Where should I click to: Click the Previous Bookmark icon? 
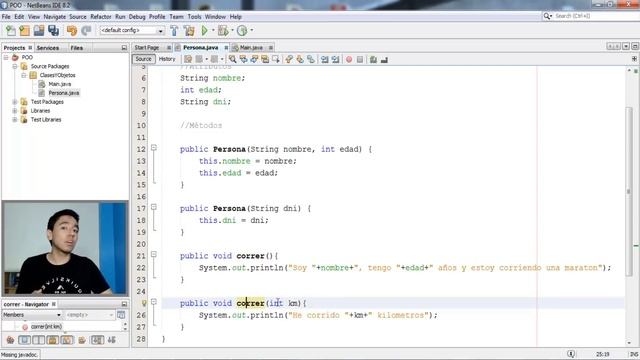[289, 60]
